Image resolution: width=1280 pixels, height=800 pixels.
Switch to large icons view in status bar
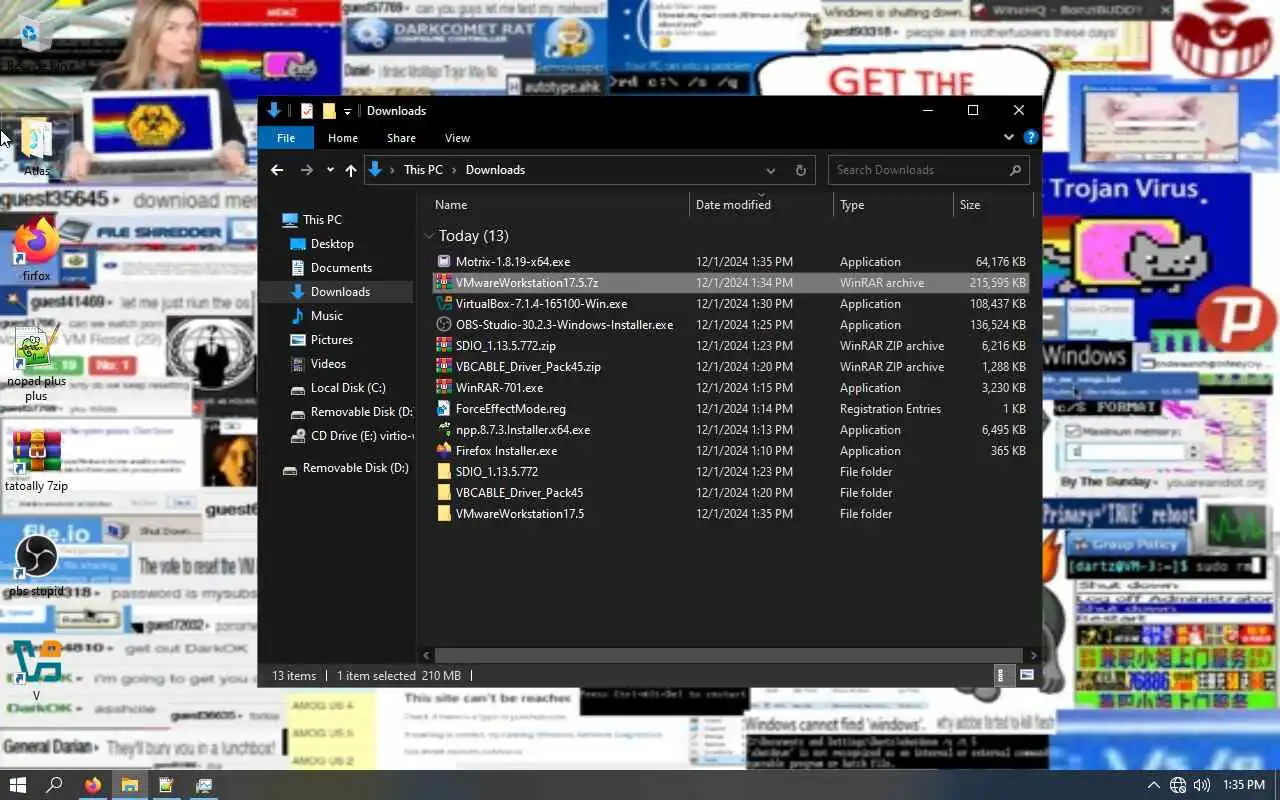point(1027,676)
